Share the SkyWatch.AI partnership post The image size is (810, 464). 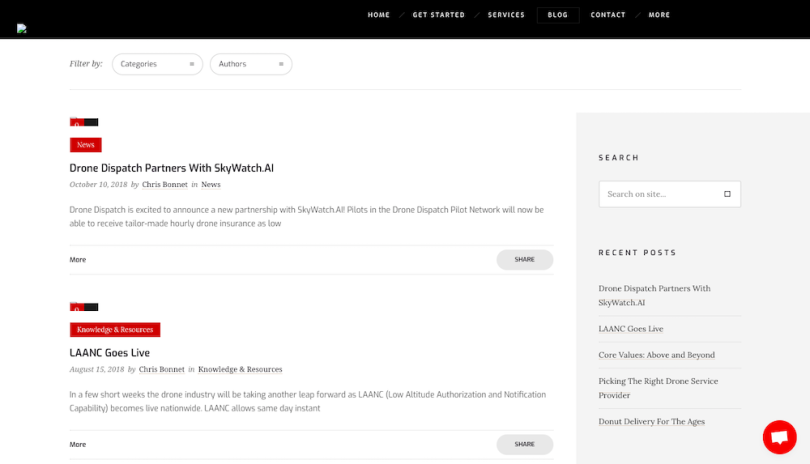[x=525, y=259]
